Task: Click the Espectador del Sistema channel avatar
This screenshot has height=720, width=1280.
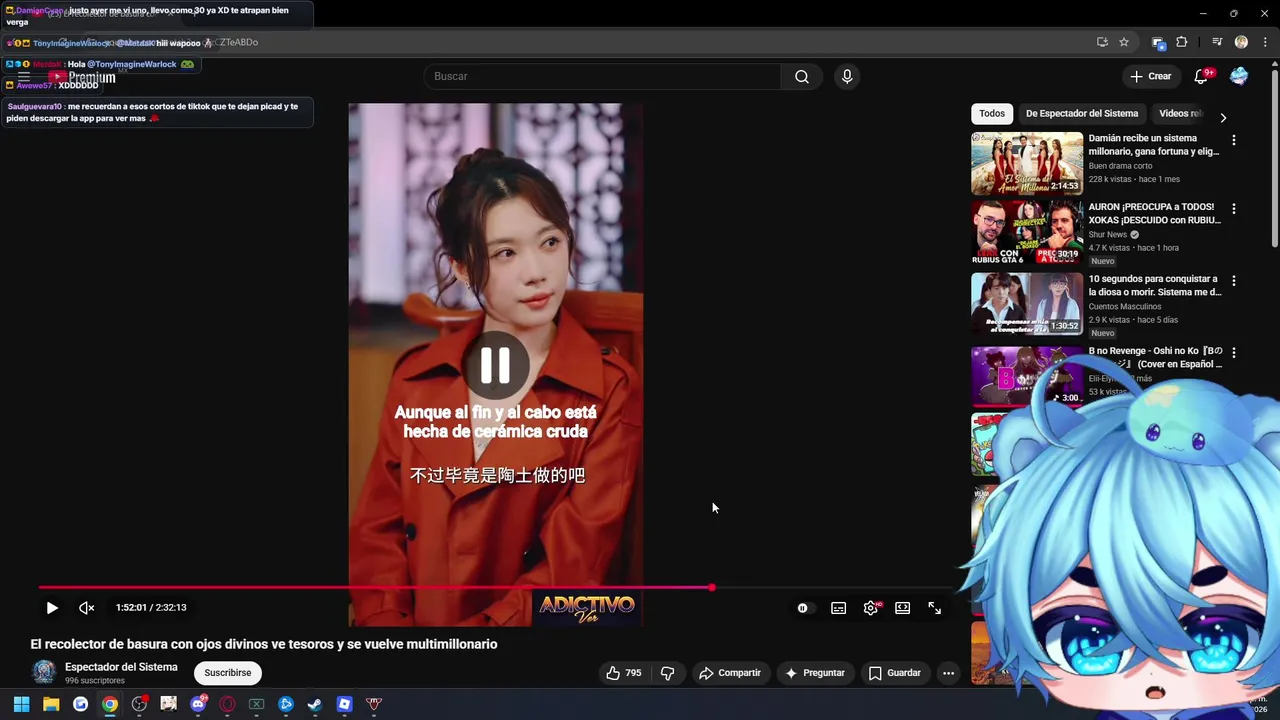Action: [43, 672]
